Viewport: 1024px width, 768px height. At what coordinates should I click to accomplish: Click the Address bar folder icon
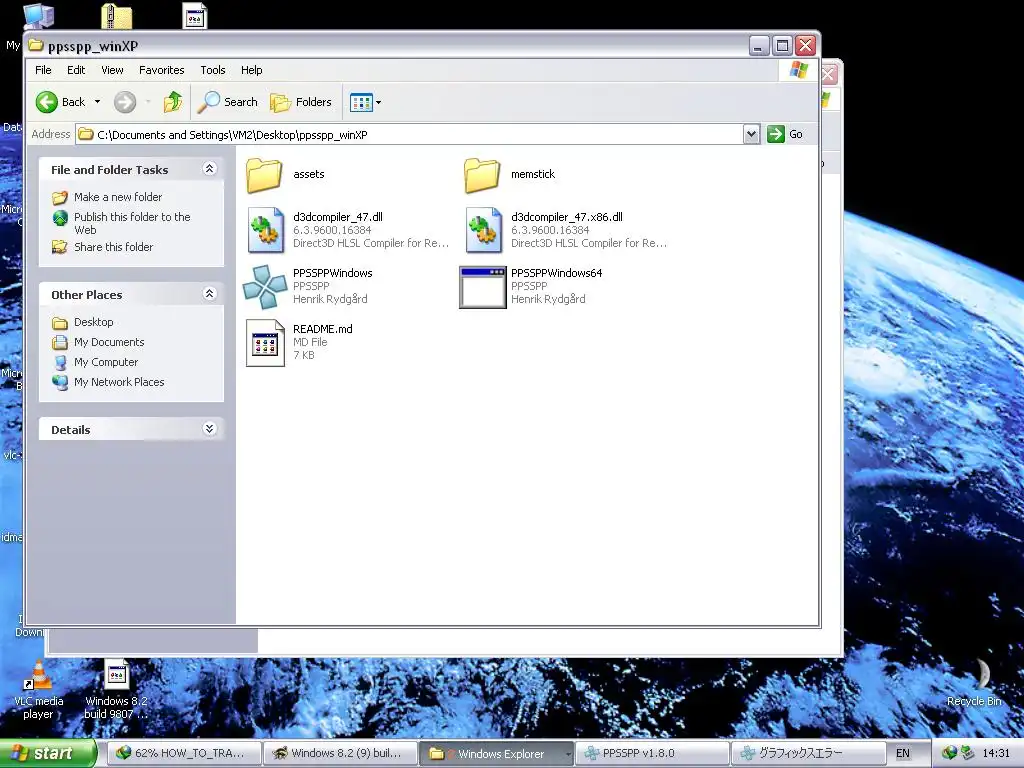coord(86,135)
